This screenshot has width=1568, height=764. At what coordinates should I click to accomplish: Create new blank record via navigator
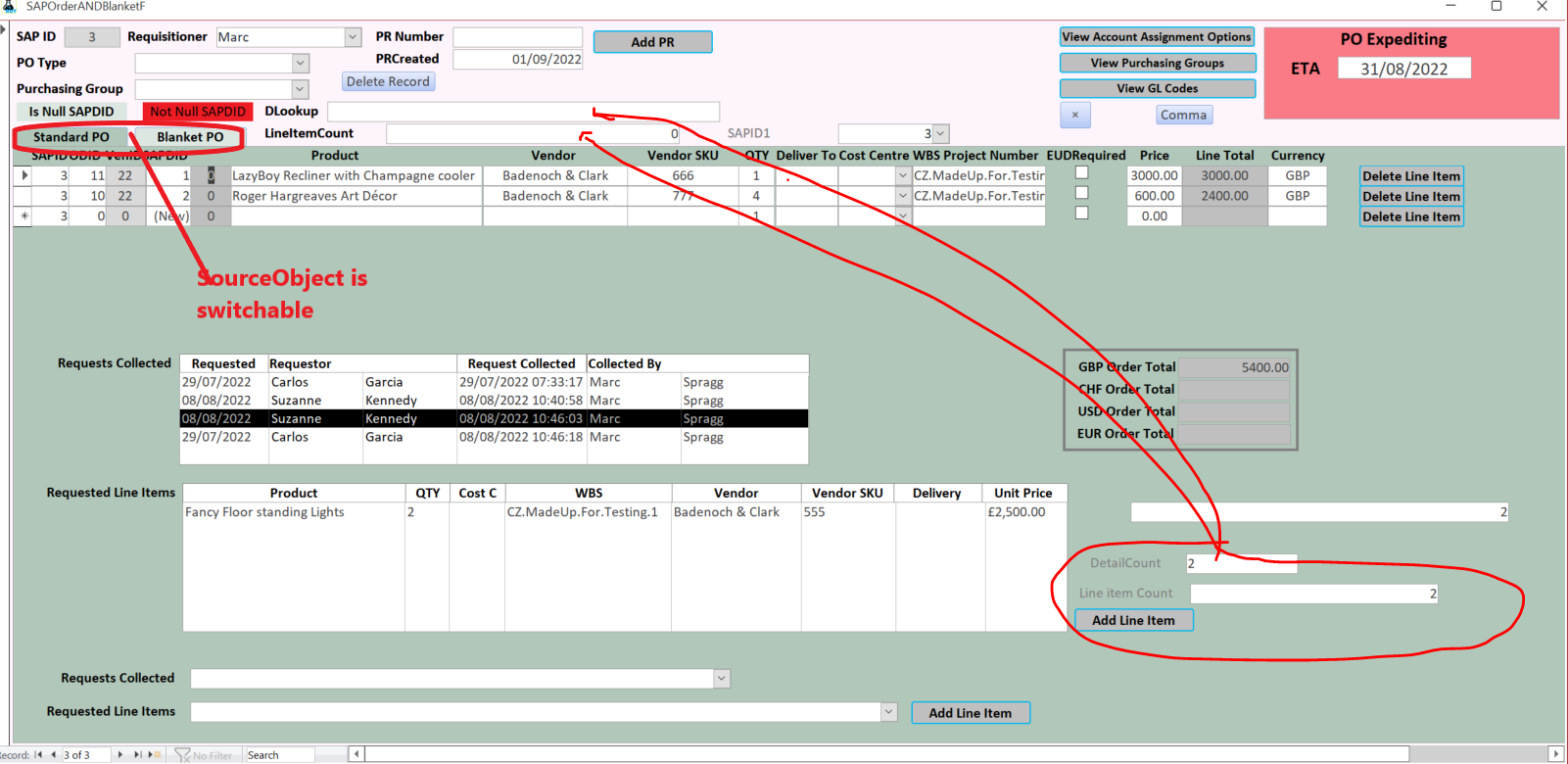tap(155, 754)
